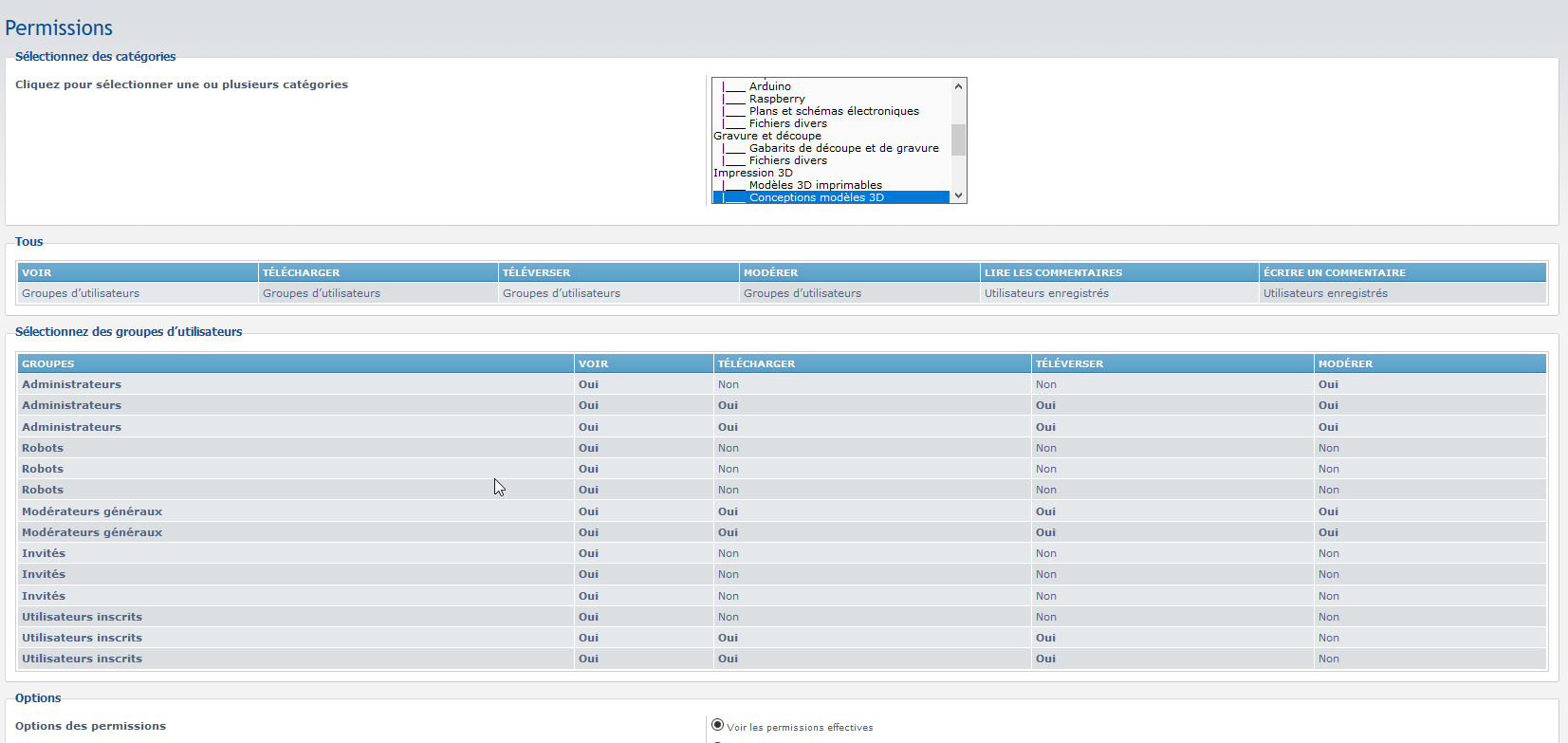Click Groupes d'utilisateurs under Tous TÉLÉCHARGER
The width and height of the screenshot is (1568, 743).
322,293
